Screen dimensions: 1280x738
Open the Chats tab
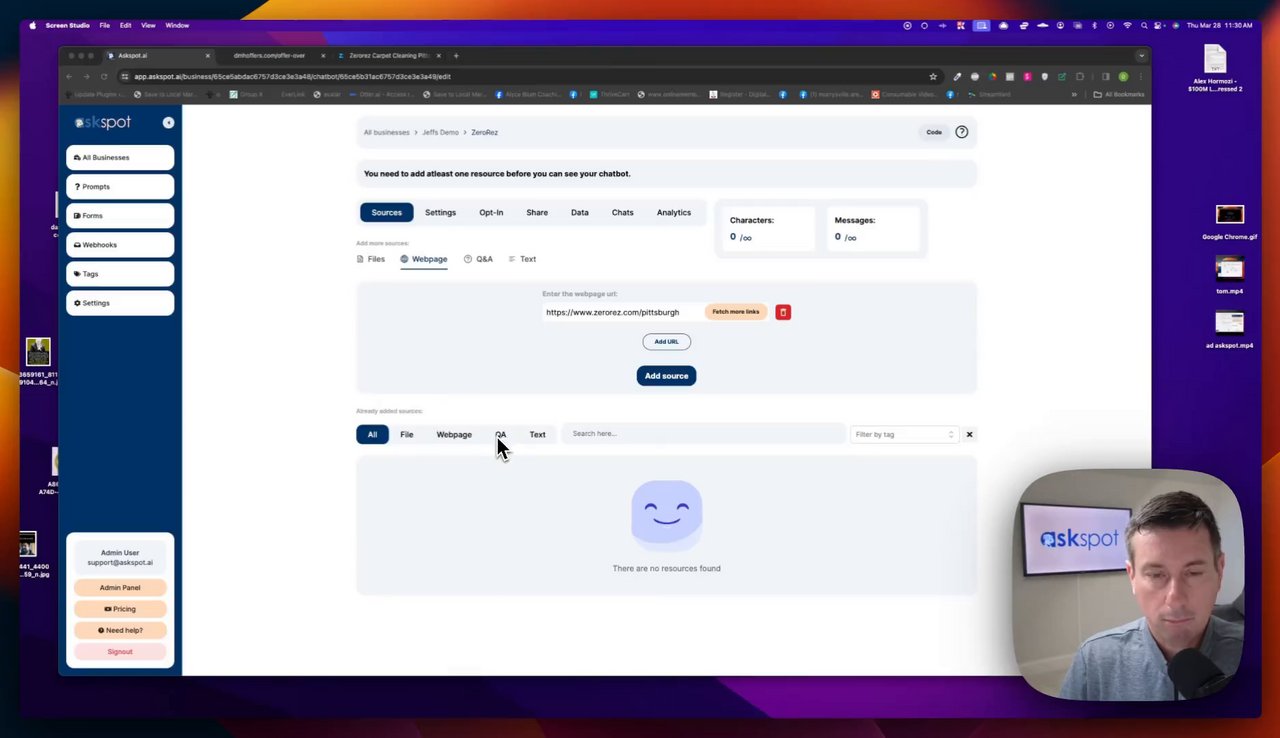coord(622,212)
